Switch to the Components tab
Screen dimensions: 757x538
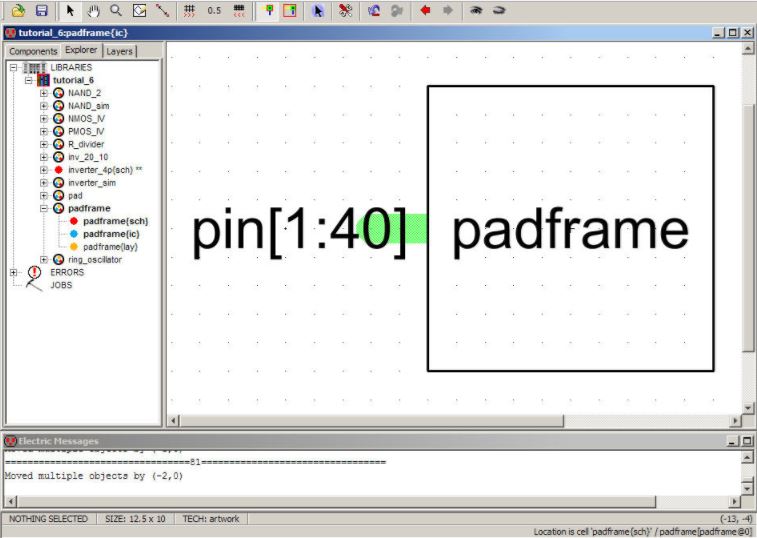(33, 51)
